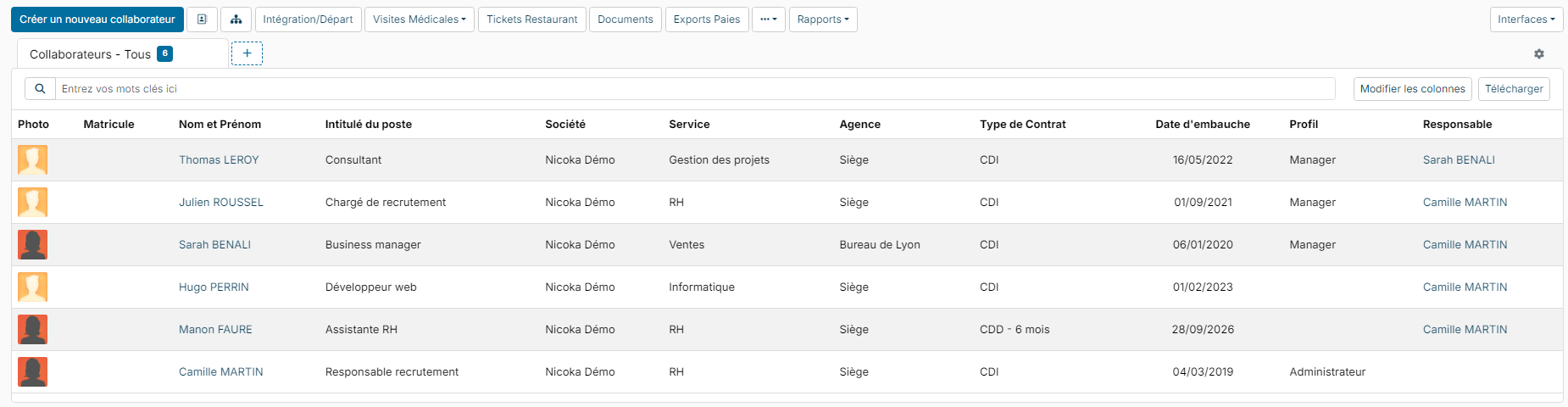The image size is (1568, 407).
Task: Select the '04/03/2019' hire date cell
Action: click(x=1203, y=371)
